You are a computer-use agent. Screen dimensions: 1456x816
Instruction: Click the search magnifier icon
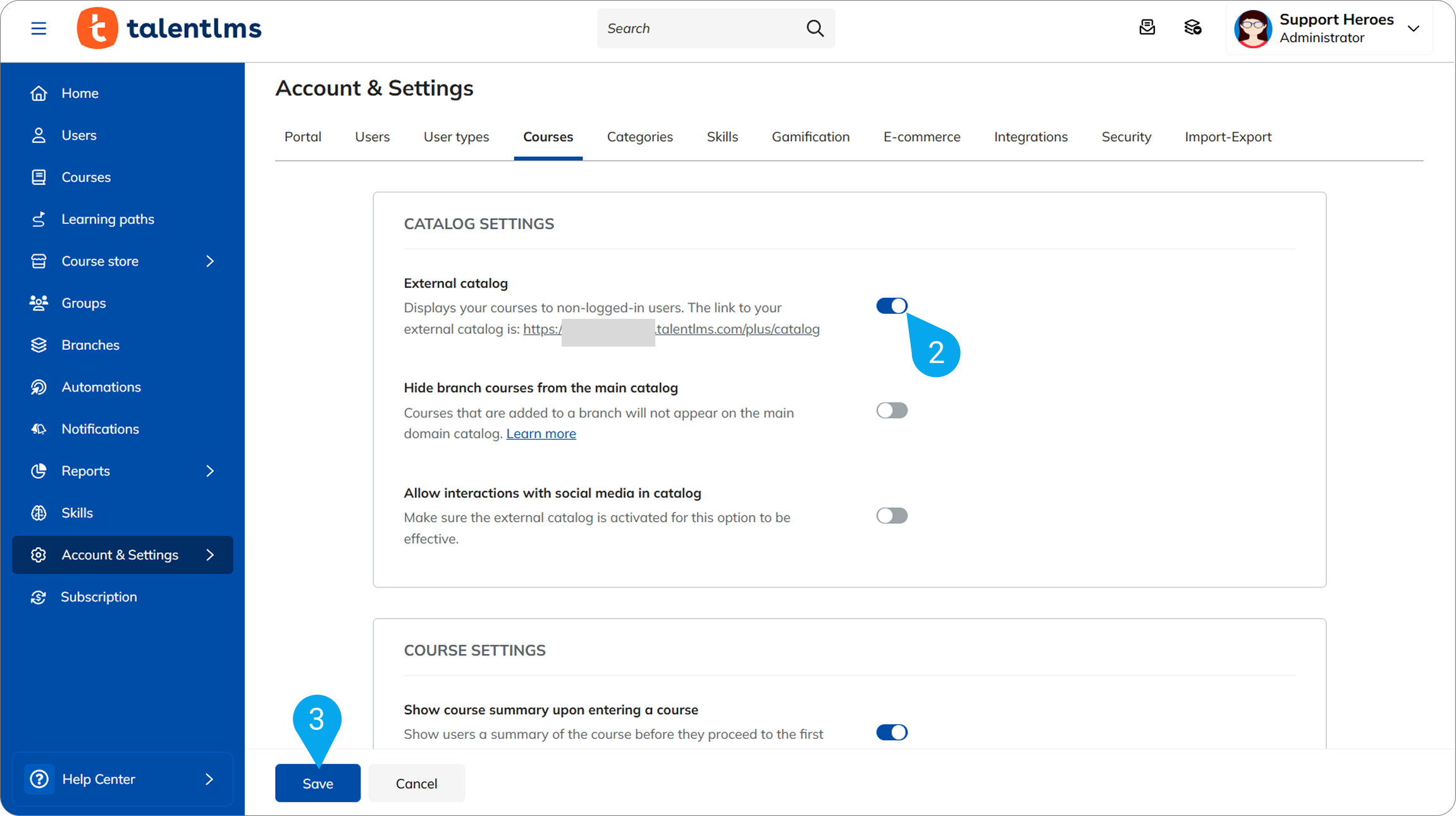click(815, 28)
